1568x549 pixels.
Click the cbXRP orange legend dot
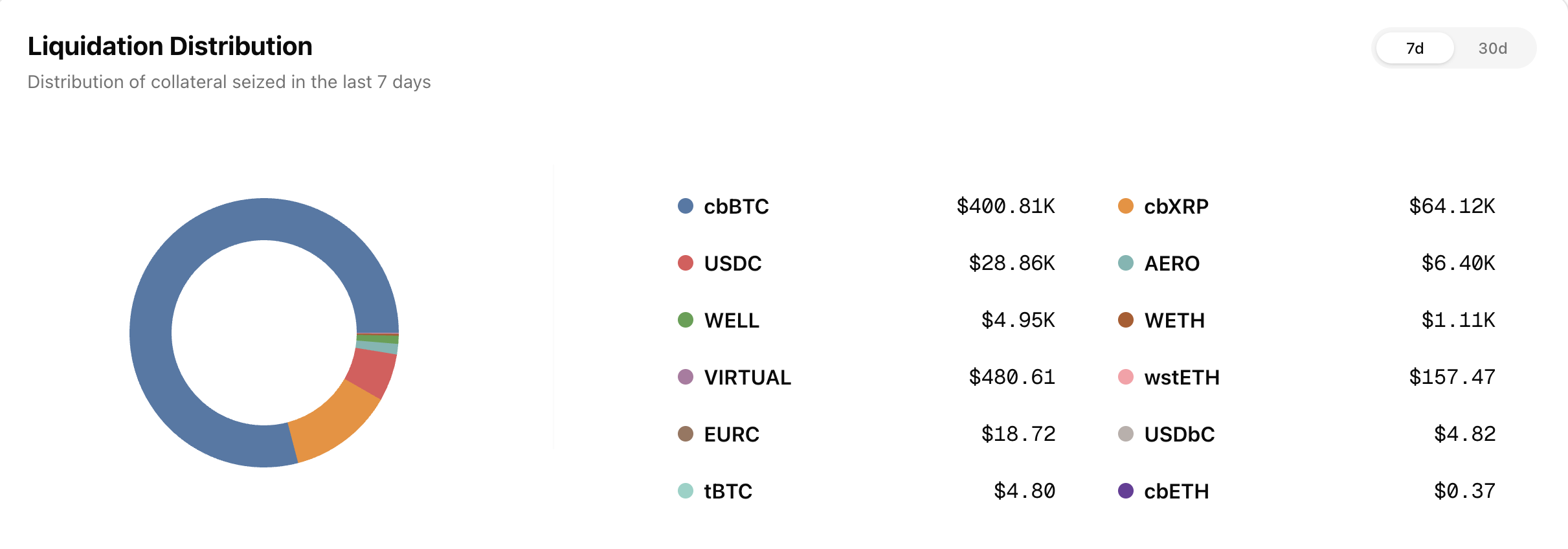coord(1125,207)
